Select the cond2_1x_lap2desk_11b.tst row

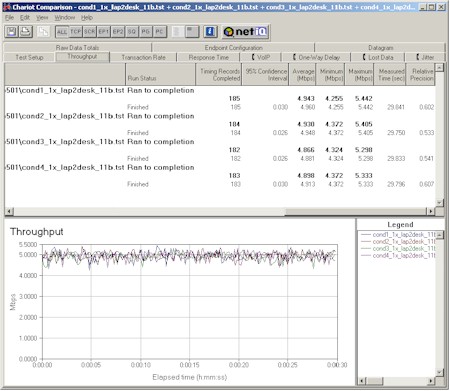[220, 116]
